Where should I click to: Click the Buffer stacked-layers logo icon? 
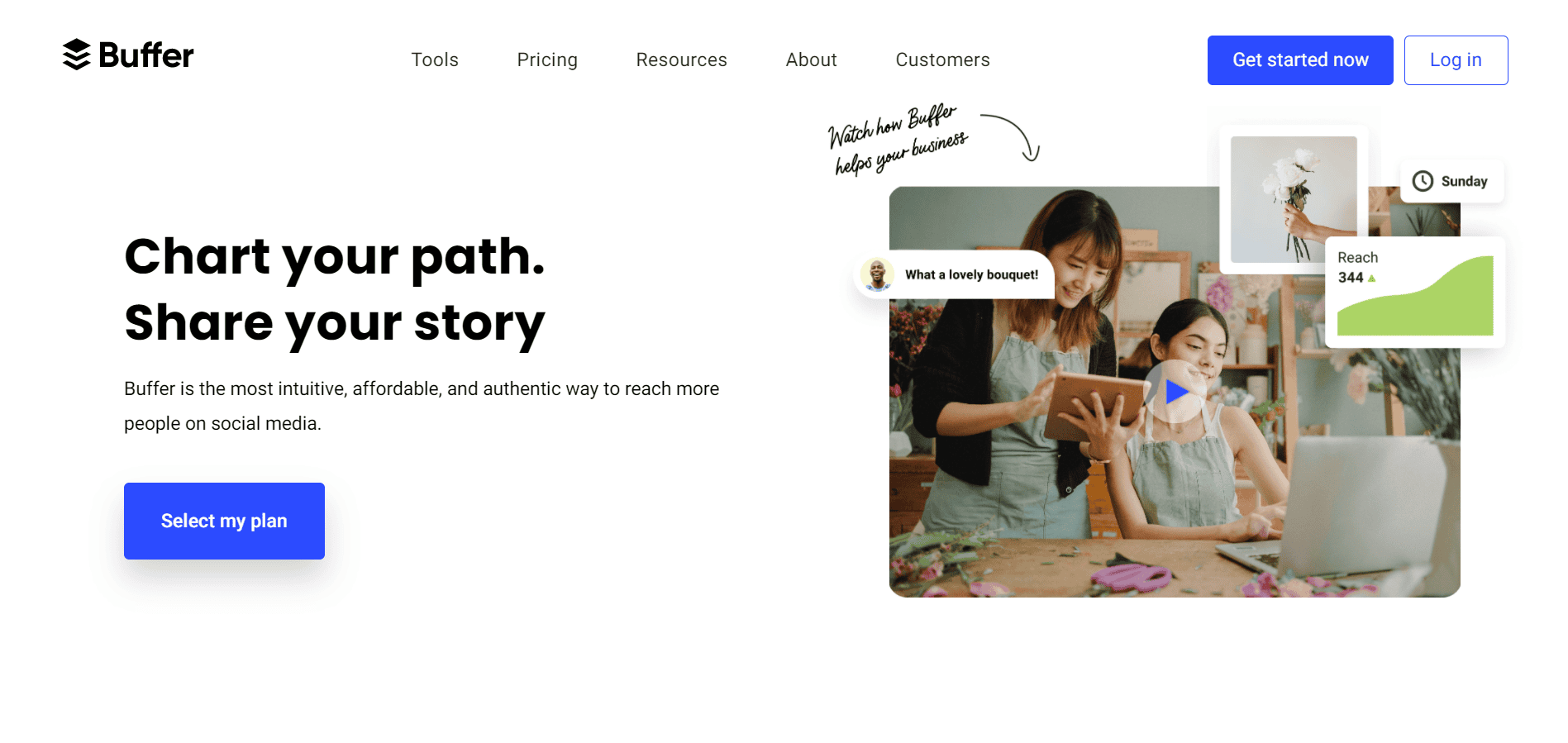point(76,55)
